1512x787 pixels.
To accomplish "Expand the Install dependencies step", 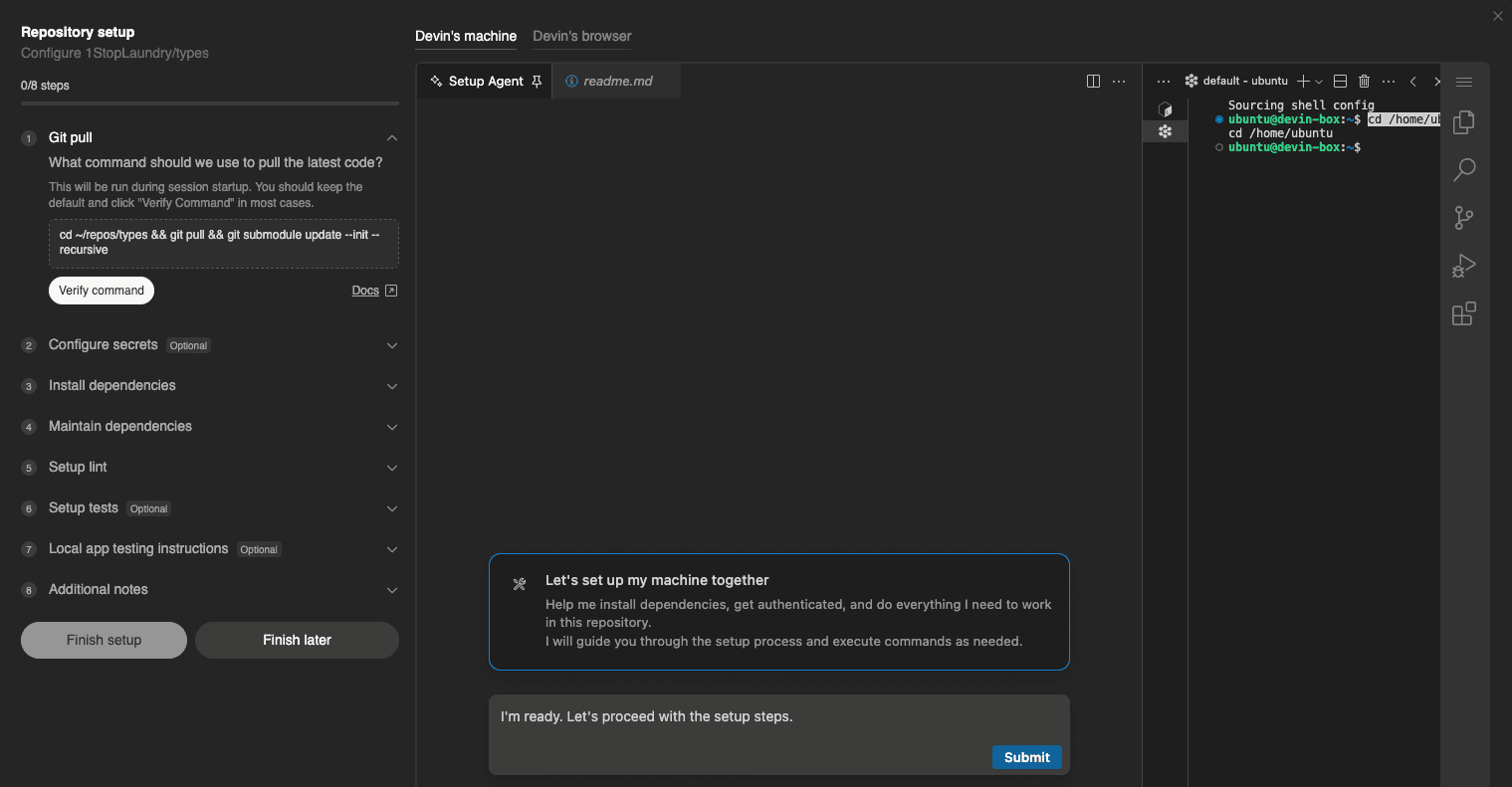I will [392, 386].
